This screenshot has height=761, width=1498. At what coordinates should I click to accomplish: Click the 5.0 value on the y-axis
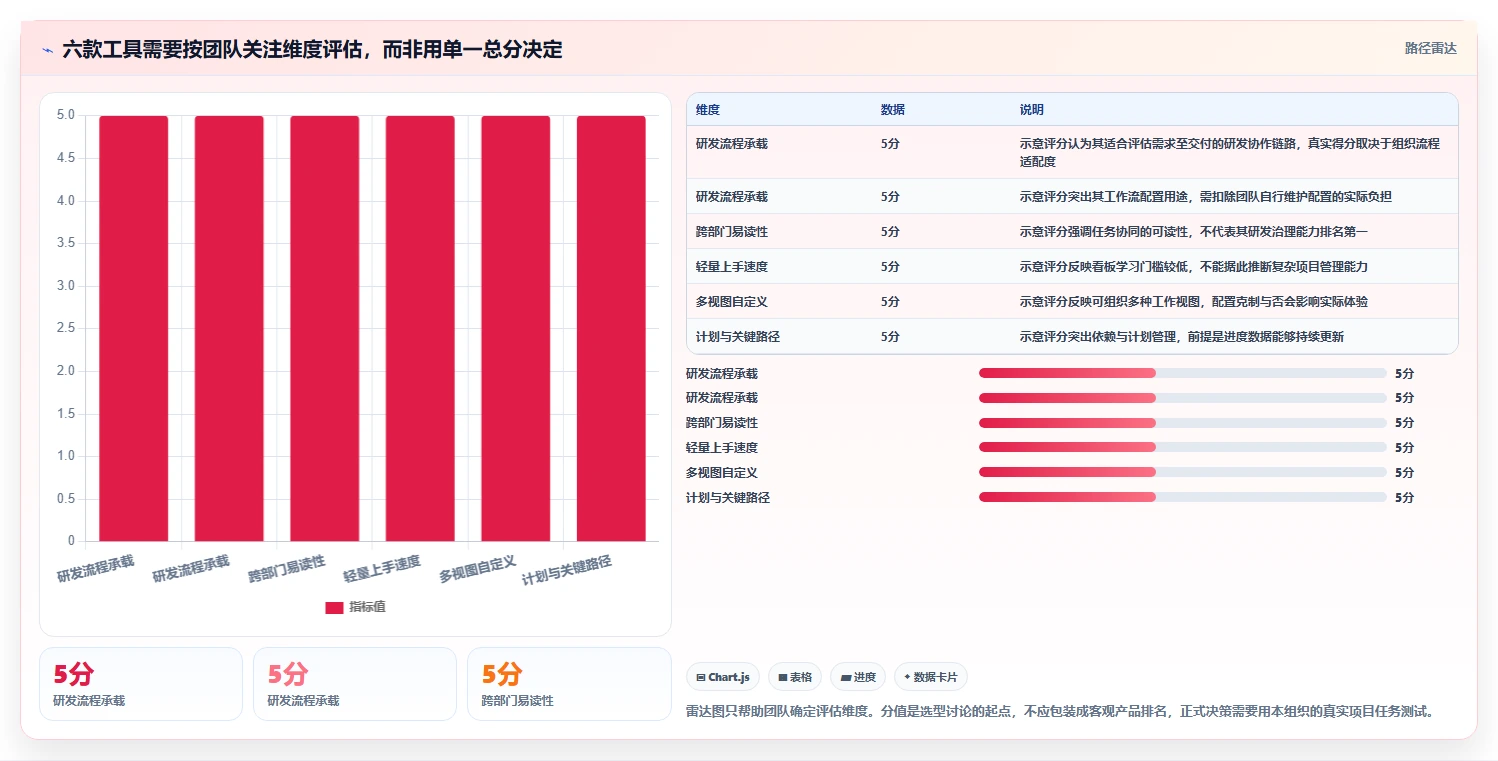tap(65, 115)
